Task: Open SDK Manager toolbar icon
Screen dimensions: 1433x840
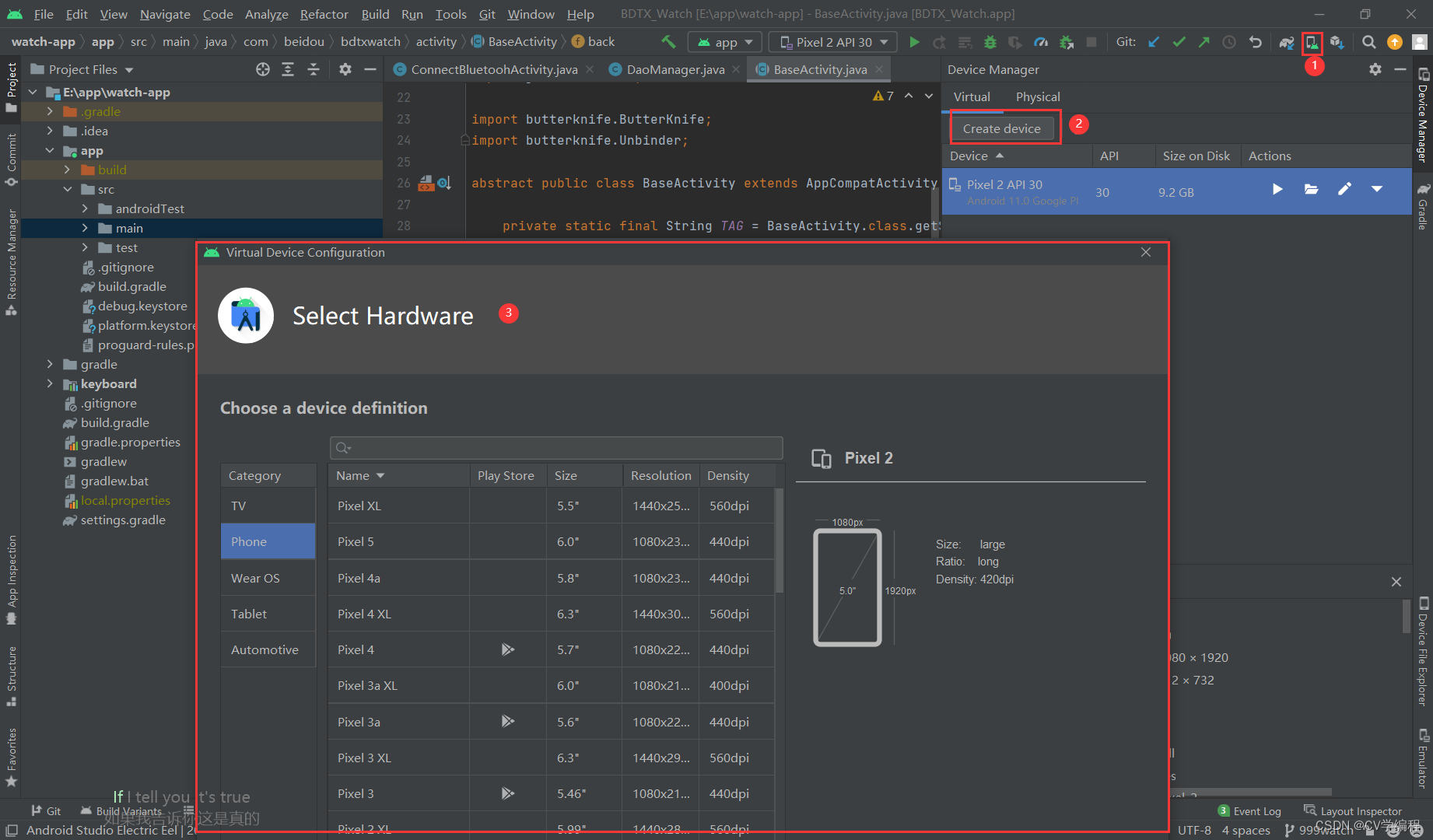Action: (1337, 42)
